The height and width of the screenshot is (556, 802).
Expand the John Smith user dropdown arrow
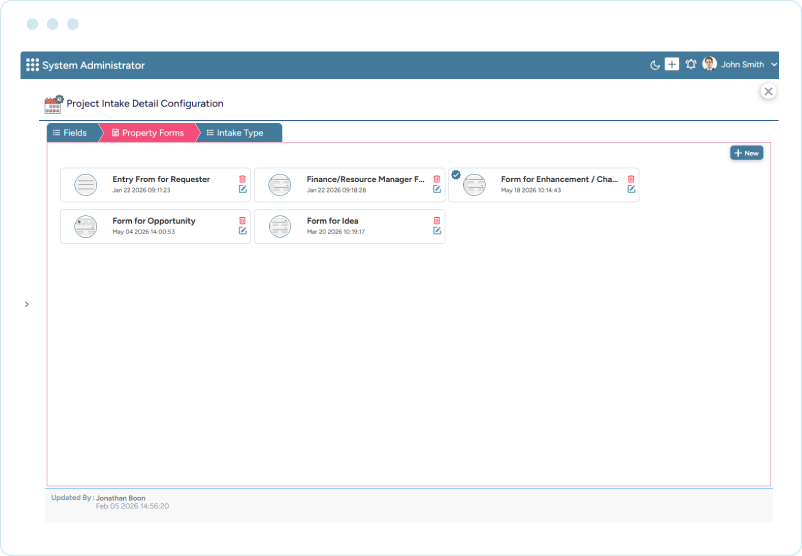point(774,64)
